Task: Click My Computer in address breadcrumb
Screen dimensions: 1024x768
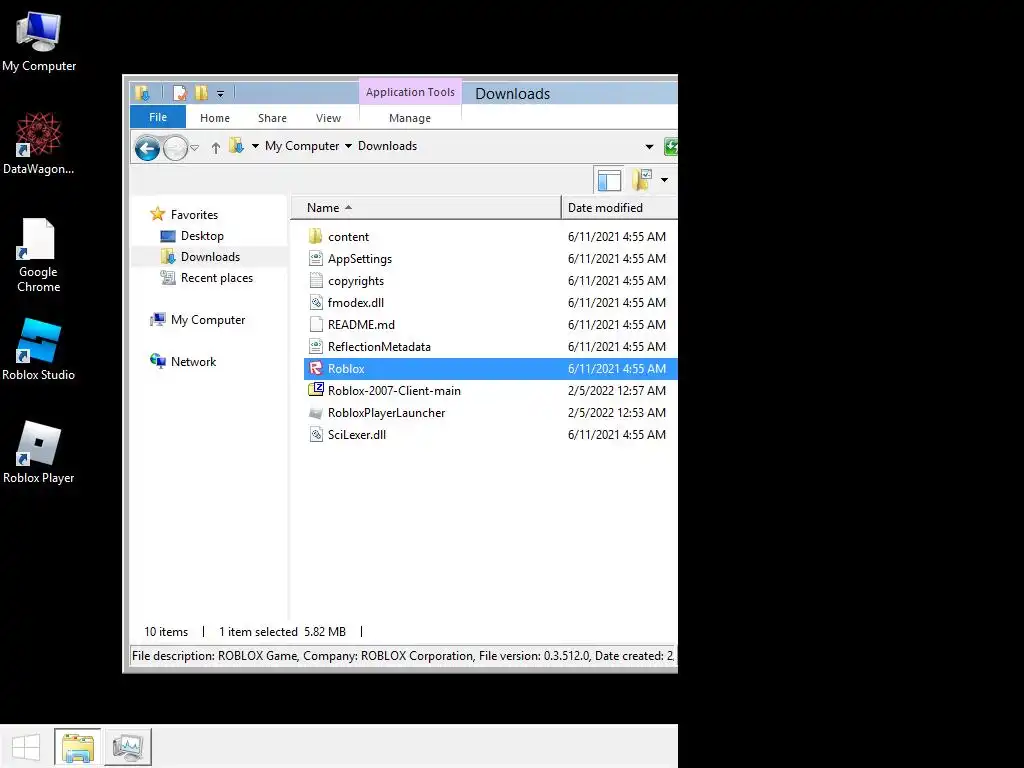Action: pyautogui.click(x=302, y=146)
